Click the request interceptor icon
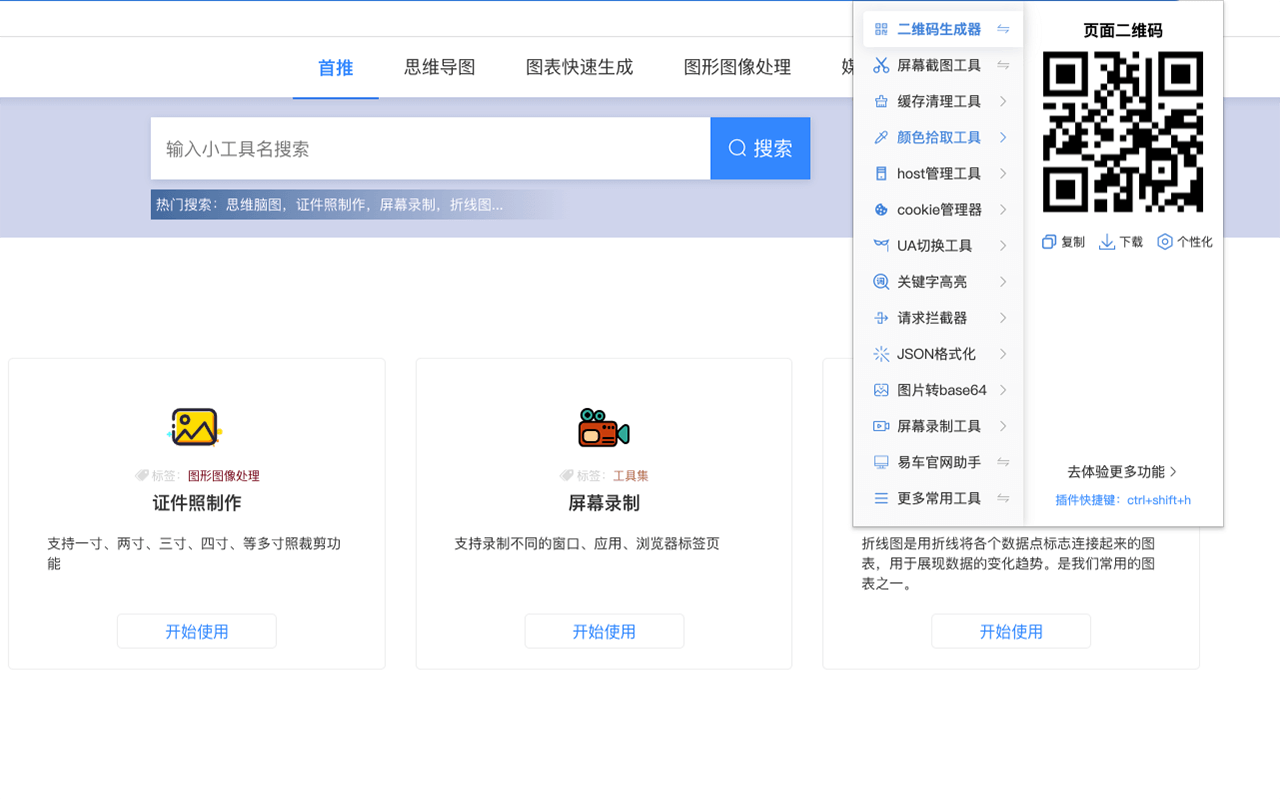Viewport: 1280px width, 800px height. point(881,318)
